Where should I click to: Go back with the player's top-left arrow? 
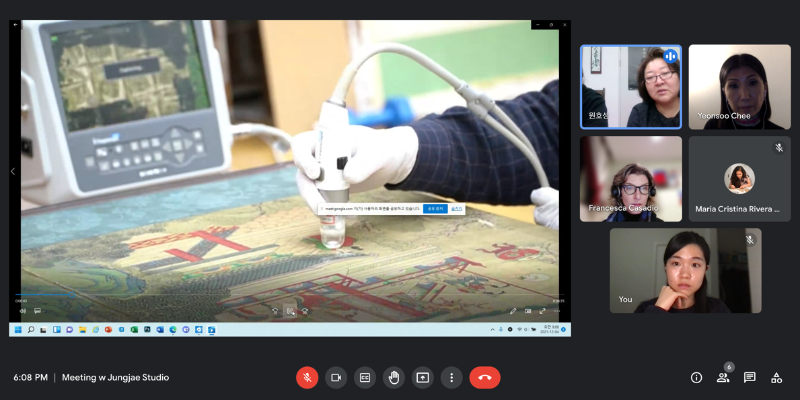tap(15, 24)
